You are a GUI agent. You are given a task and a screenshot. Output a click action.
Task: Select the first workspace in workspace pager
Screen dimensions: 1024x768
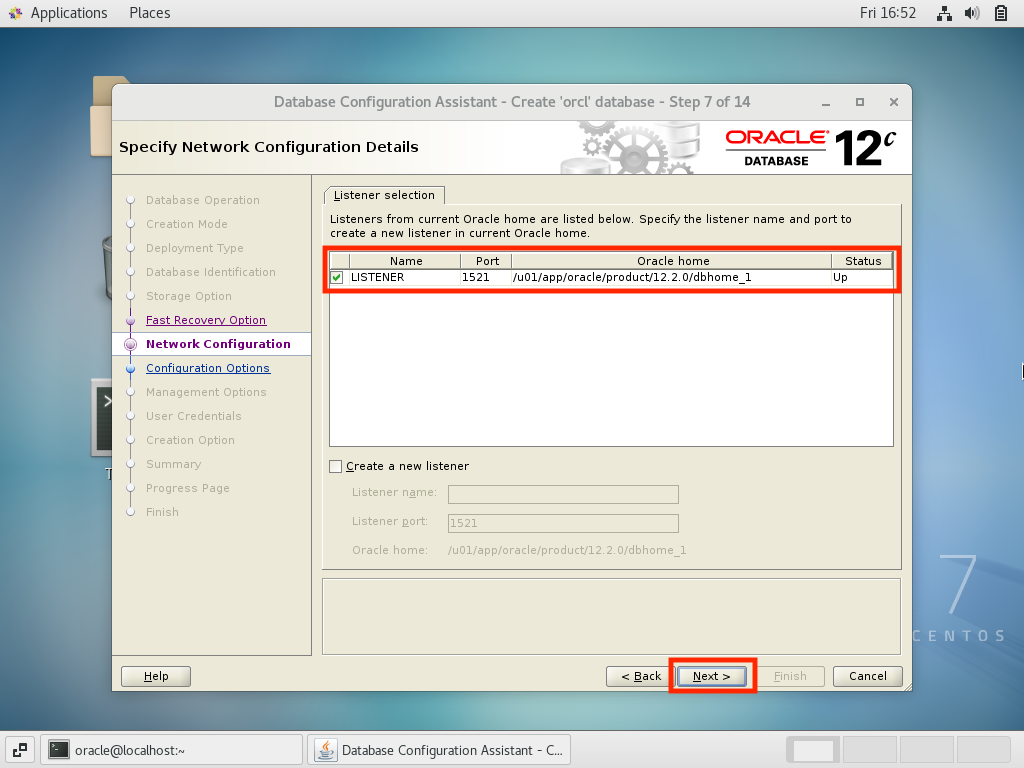[814, 750]
